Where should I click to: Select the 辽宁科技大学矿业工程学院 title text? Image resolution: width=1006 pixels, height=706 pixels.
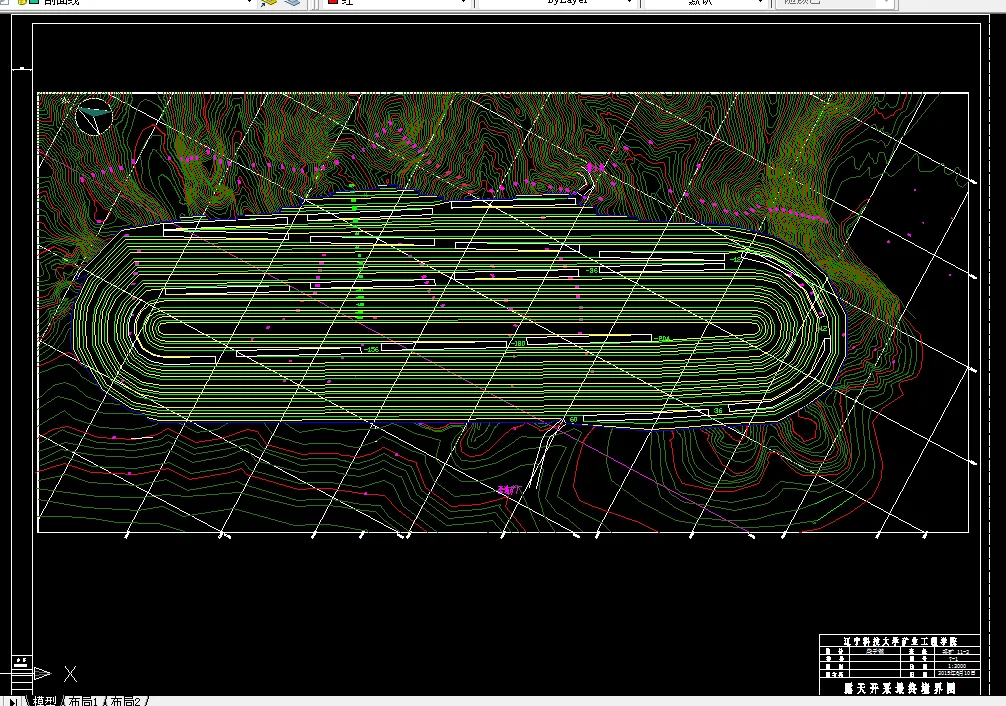[900, 641]
